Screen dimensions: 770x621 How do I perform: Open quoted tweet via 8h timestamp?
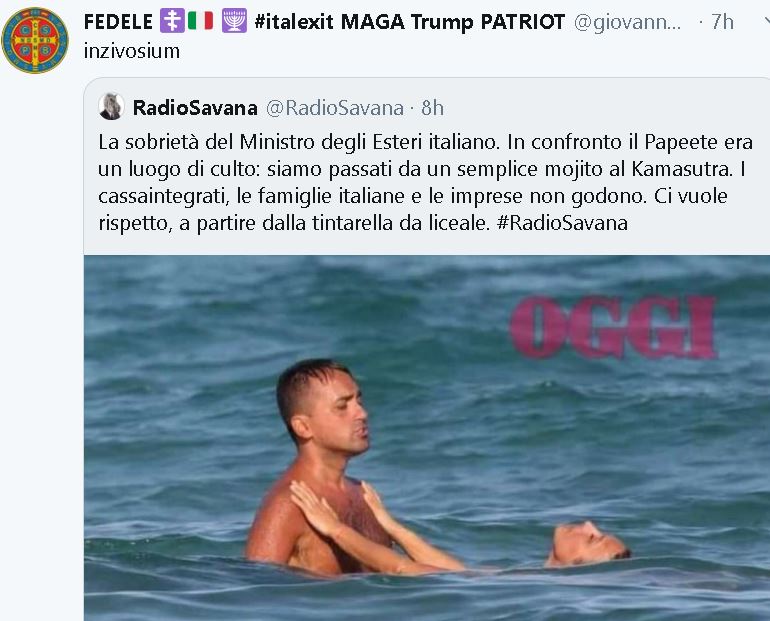pyautogui.click(x=432, y=108)
